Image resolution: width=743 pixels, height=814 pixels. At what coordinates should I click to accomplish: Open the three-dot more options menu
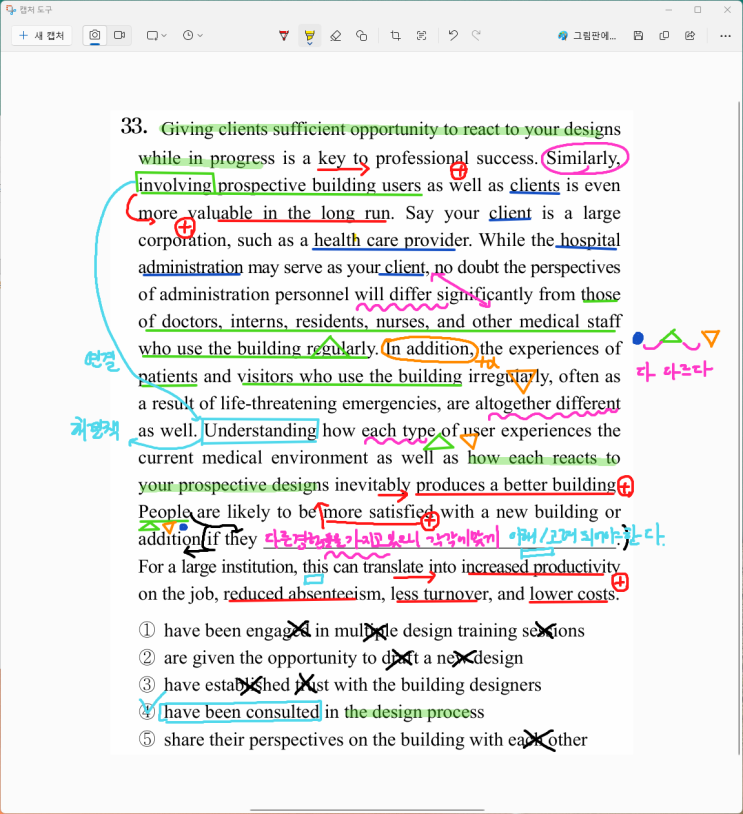(725, 35)
